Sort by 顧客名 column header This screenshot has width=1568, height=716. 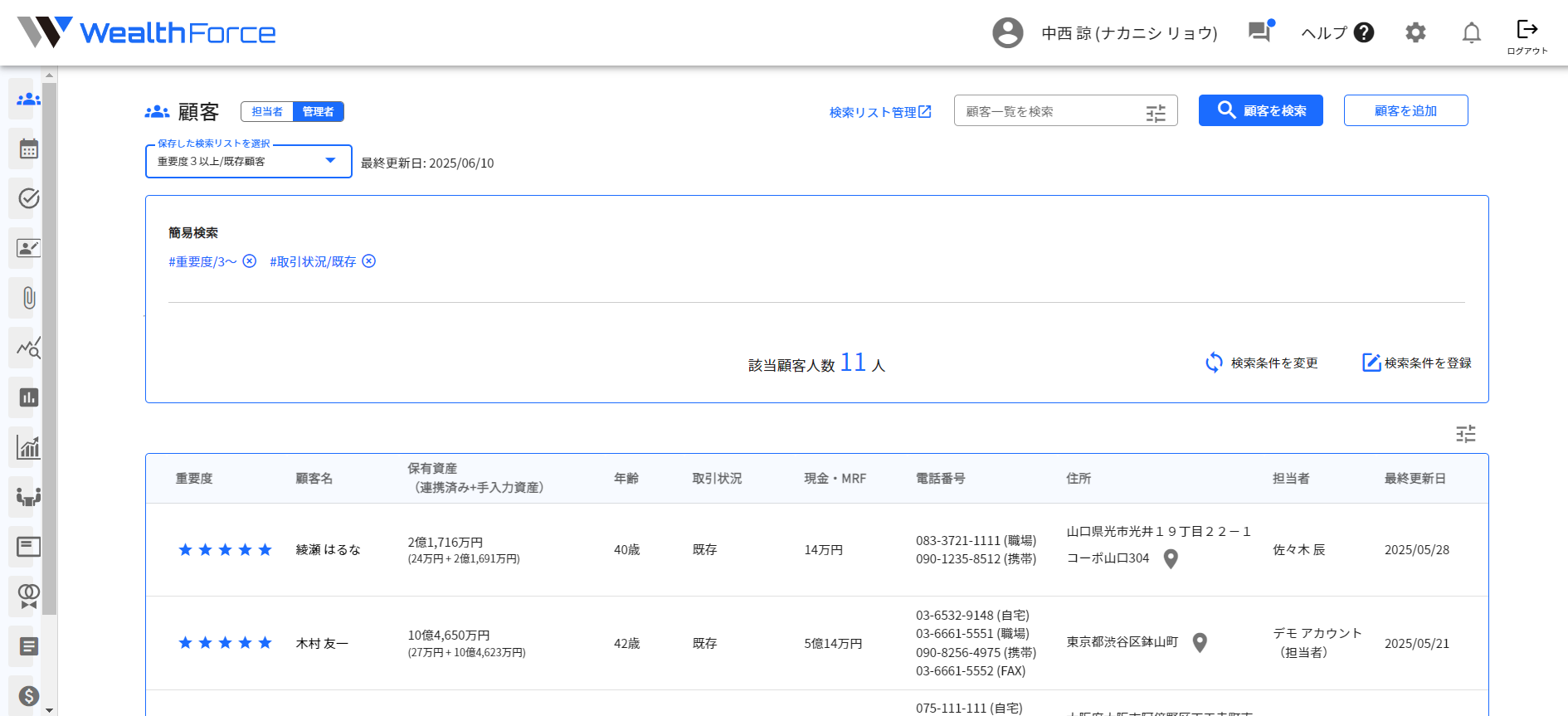click(314, 479)
